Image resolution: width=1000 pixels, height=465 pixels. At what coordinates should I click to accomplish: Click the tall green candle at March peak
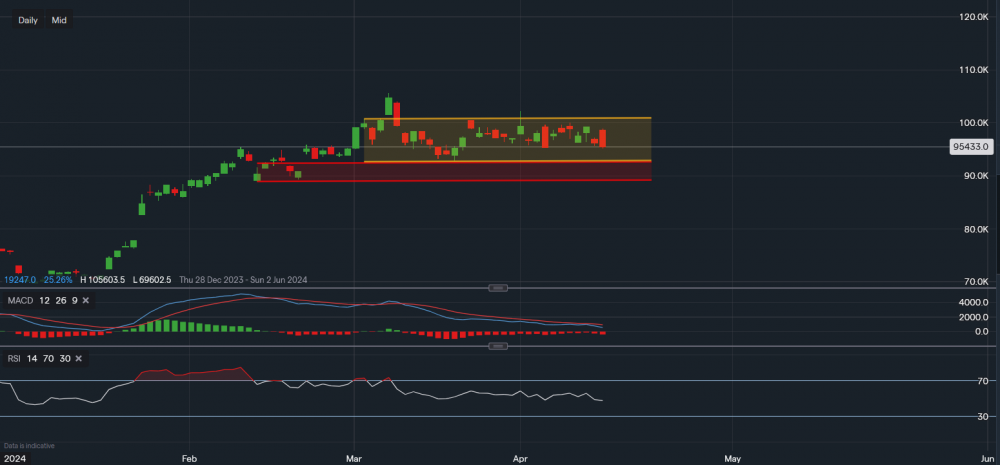(x=389, y=106)
